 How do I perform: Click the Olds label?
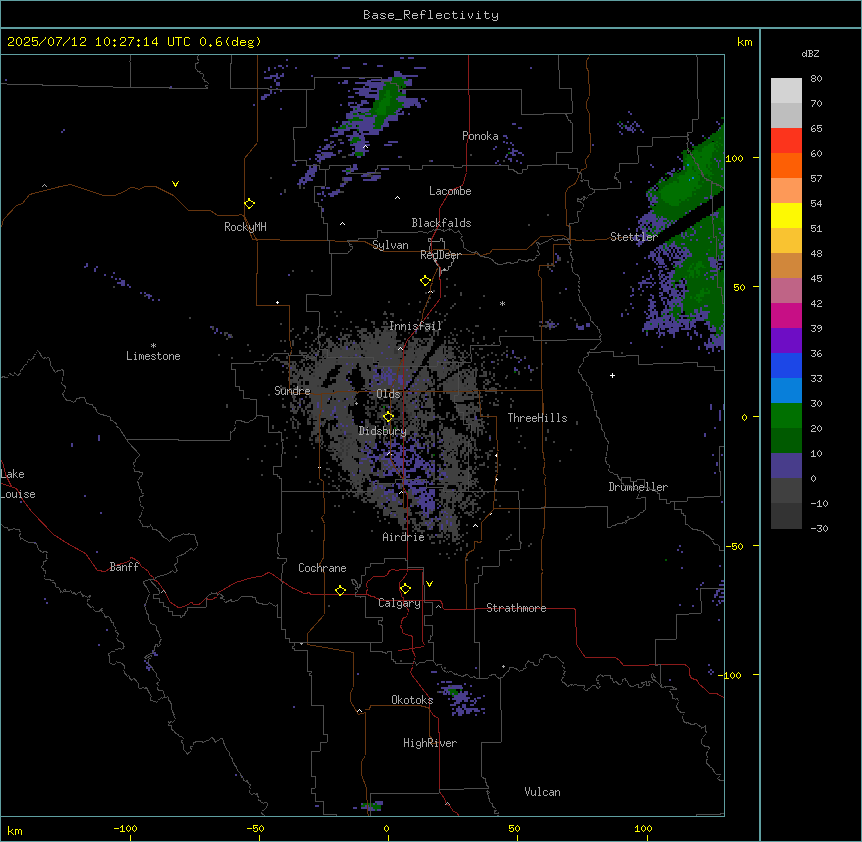(388, 394)
